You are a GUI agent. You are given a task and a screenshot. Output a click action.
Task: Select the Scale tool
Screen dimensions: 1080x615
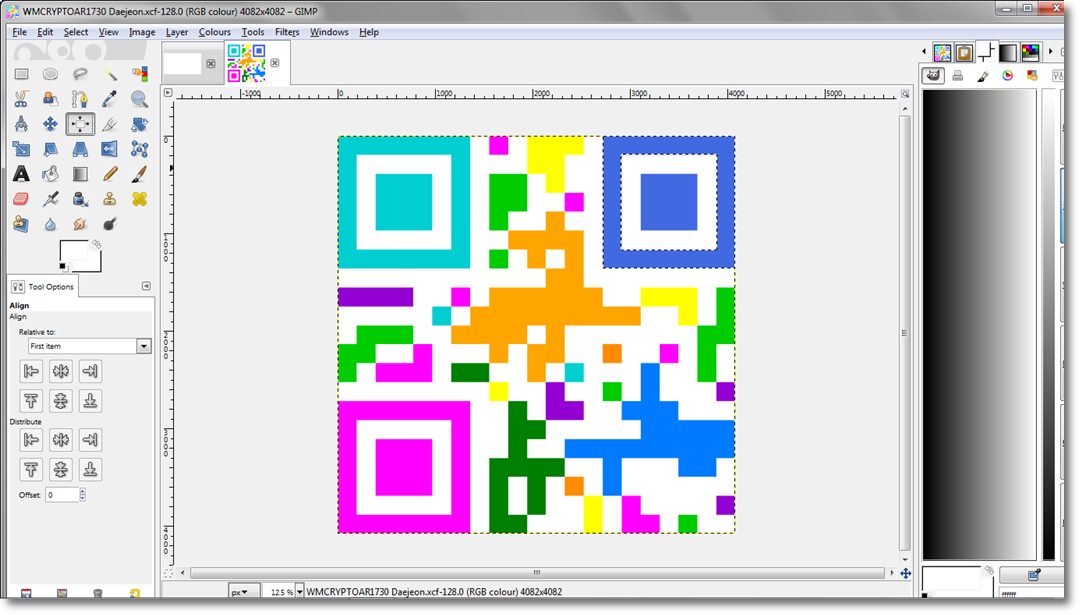point(21,149)
